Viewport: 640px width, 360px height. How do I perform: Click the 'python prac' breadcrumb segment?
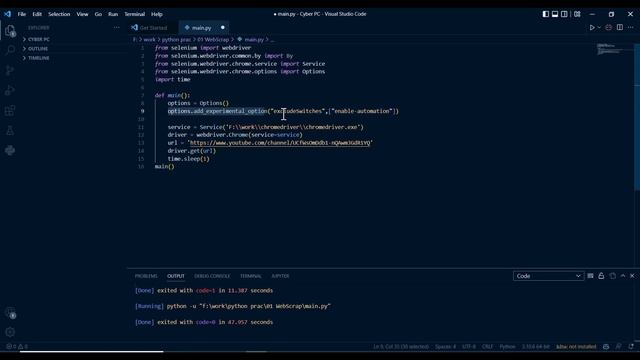click(176, 40)
